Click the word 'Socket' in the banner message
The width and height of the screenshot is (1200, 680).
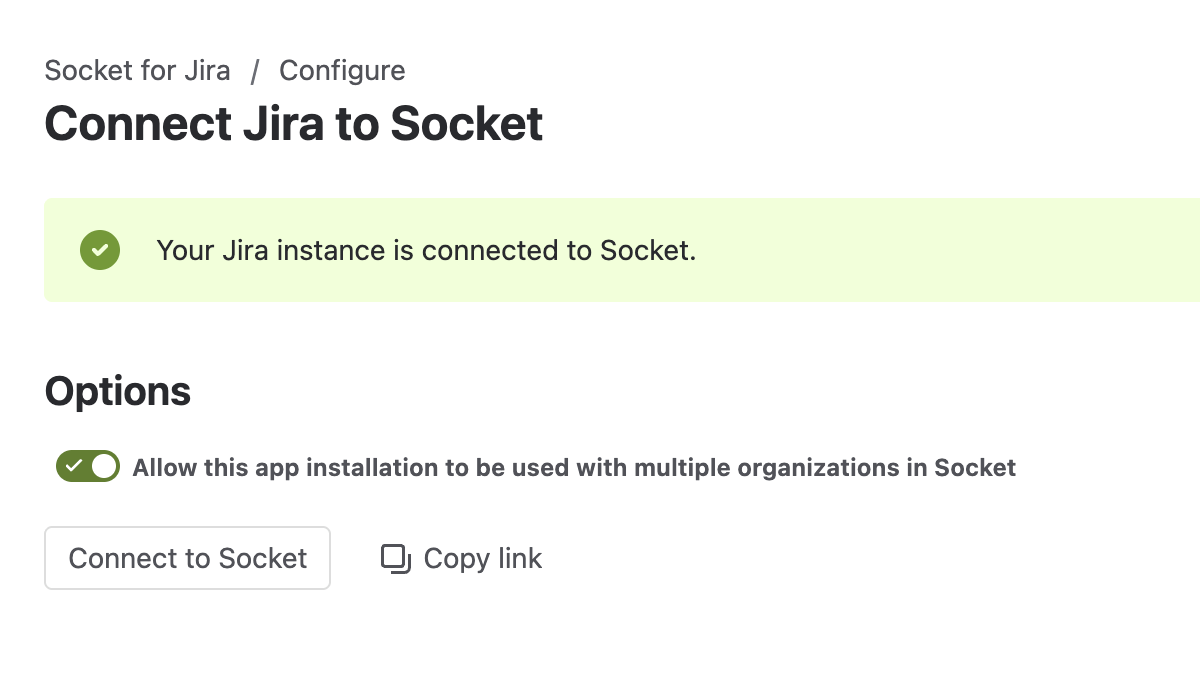(647, 250)
